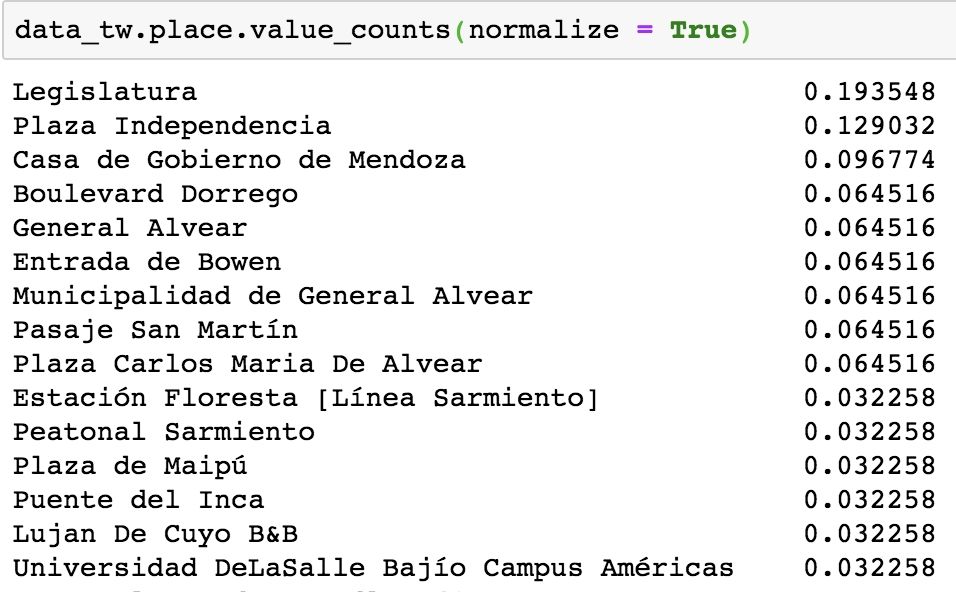Viewport: 956px width, 592px height.
Task: Click the Estación Floresta [Línea Sarmiento] row
Action: pyautogui.click(x=306, y=398)
